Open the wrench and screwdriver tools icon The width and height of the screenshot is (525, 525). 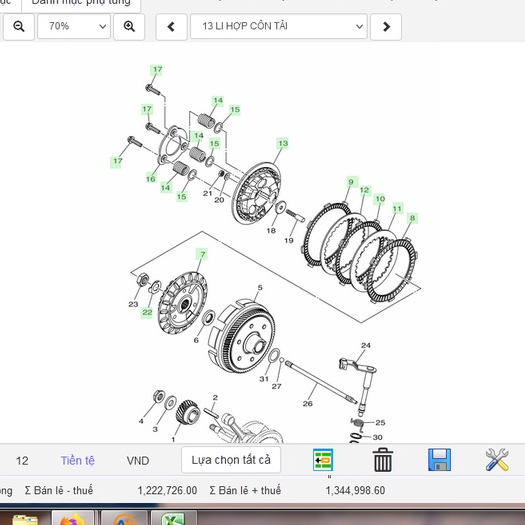click(x=497, y=460)
